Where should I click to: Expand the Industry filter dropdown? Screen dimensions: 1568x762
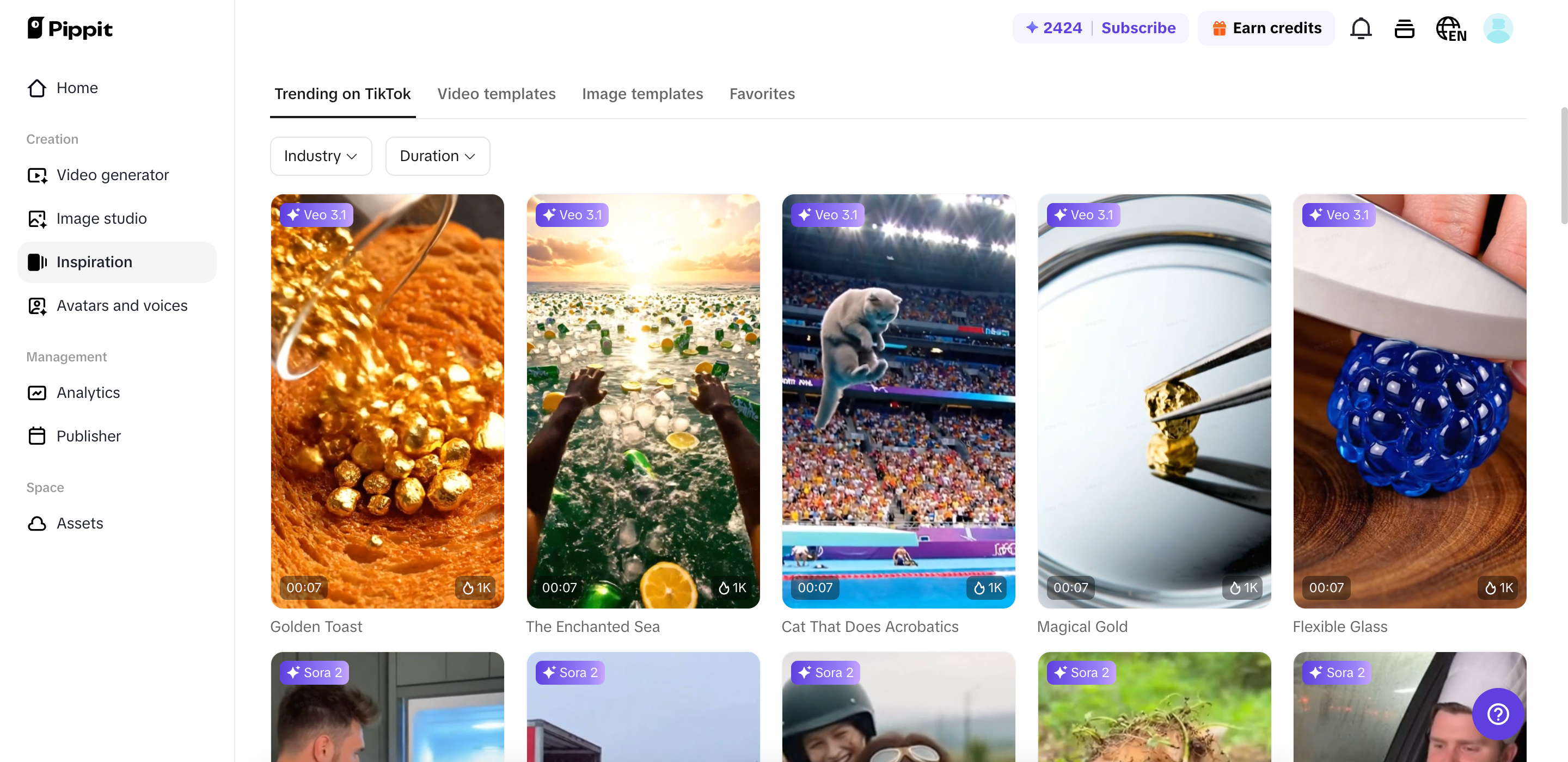click(321, 156)
